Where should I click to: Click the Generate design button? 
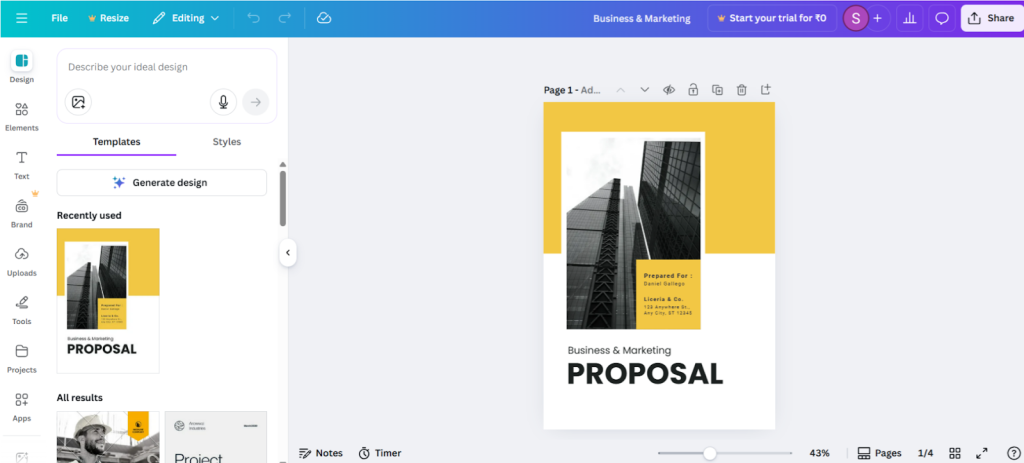pos(161,183)
